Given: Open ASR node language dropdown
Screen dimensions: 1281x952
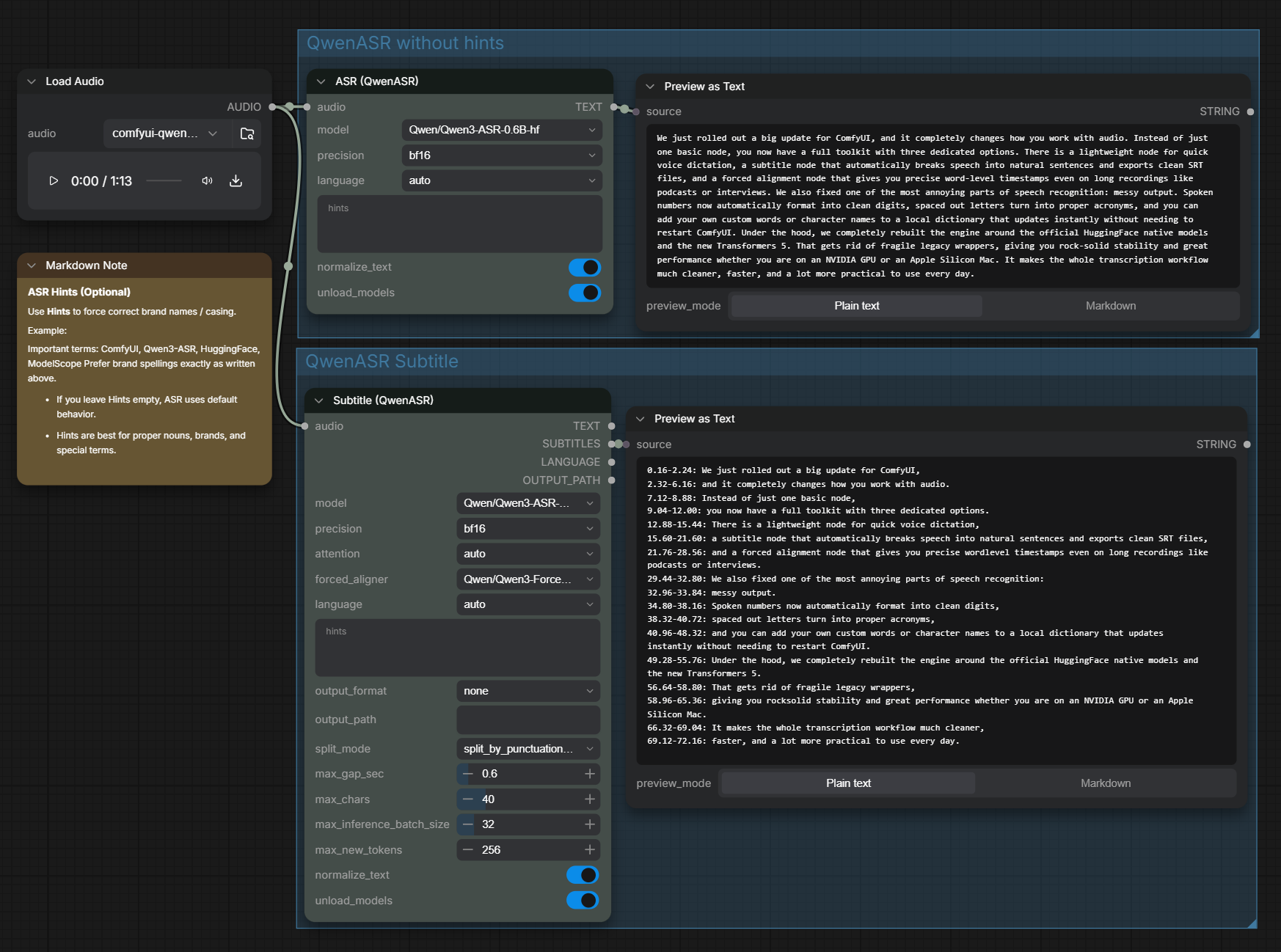Looking at the screenshot, I should 502,180.
